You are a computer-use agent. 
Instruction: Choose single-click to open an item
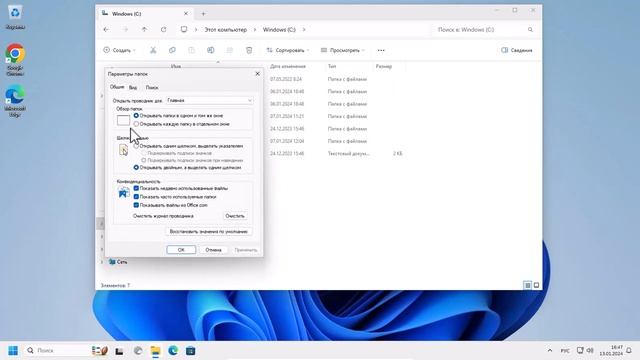(136, 146)
